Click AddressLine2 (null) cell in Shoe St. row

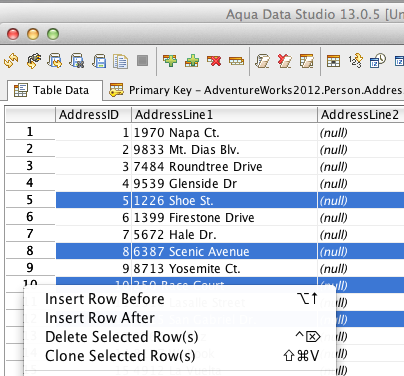(361, 201)
